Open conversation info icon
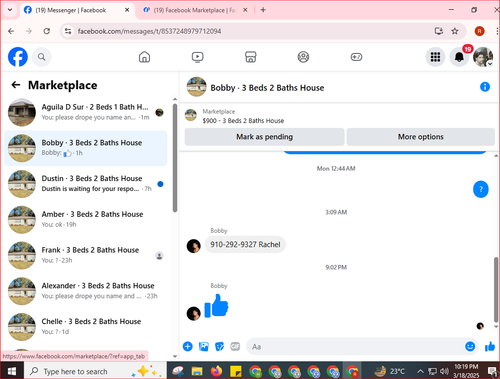The image size is (500, 379). (x=485, y=87)
